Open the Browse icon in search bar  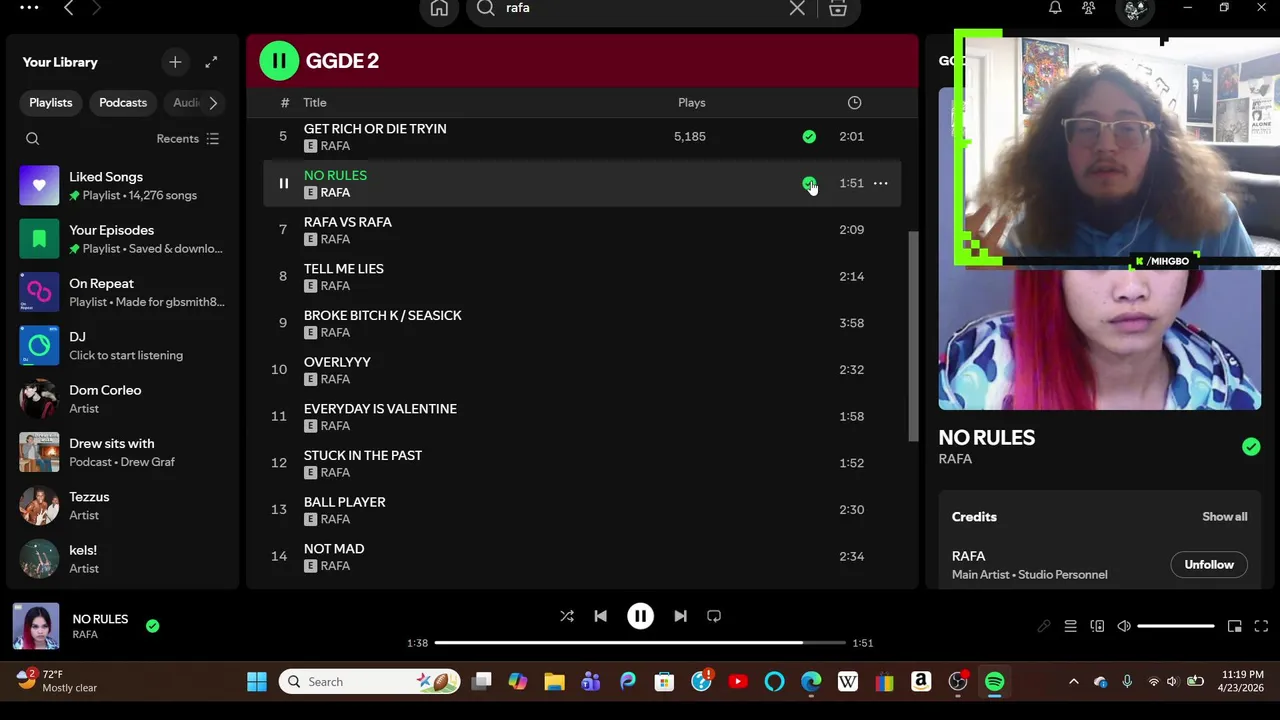838,8
